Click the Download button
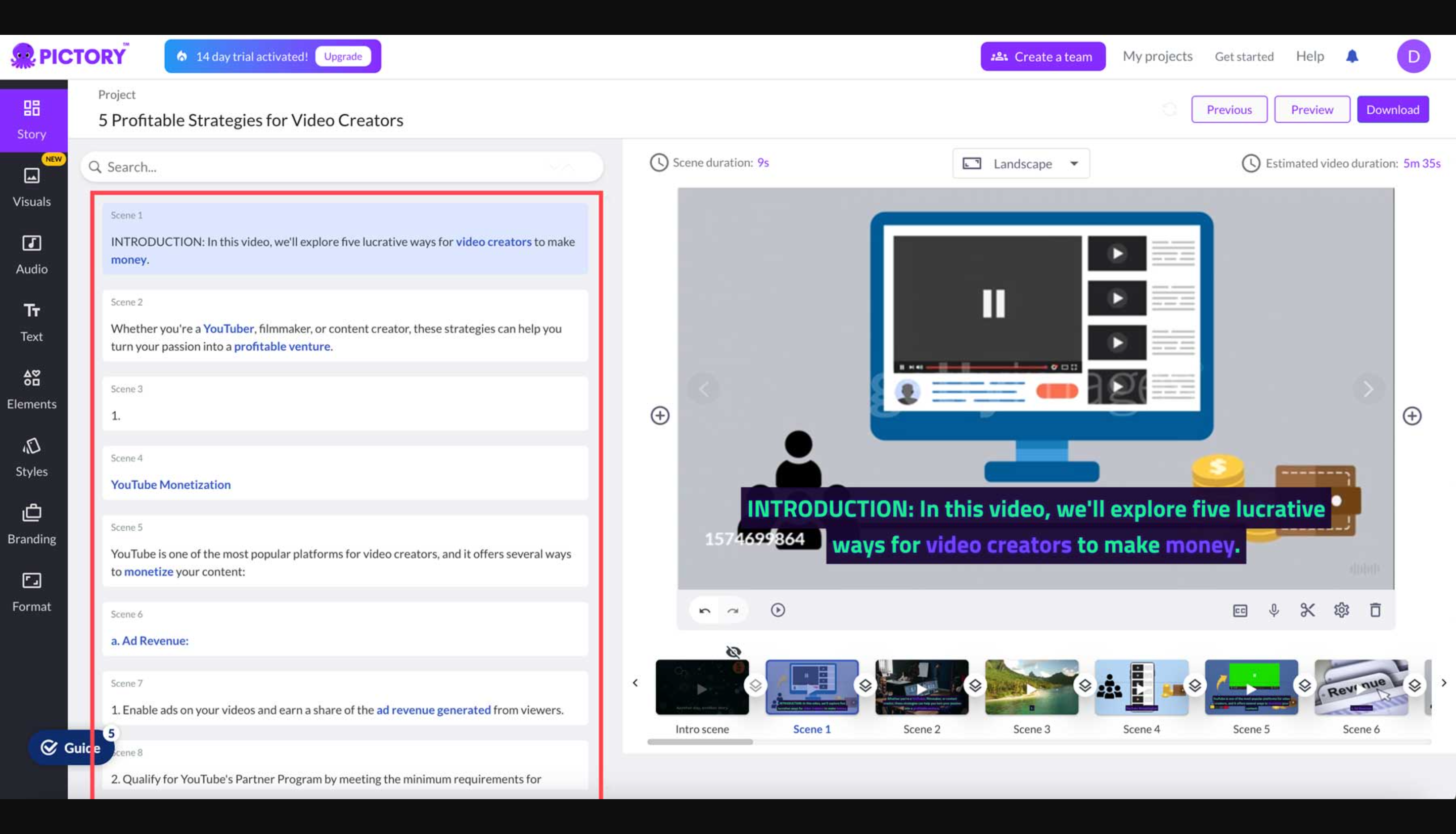Screen dimensions: 1456x834 coord(1393,109)
